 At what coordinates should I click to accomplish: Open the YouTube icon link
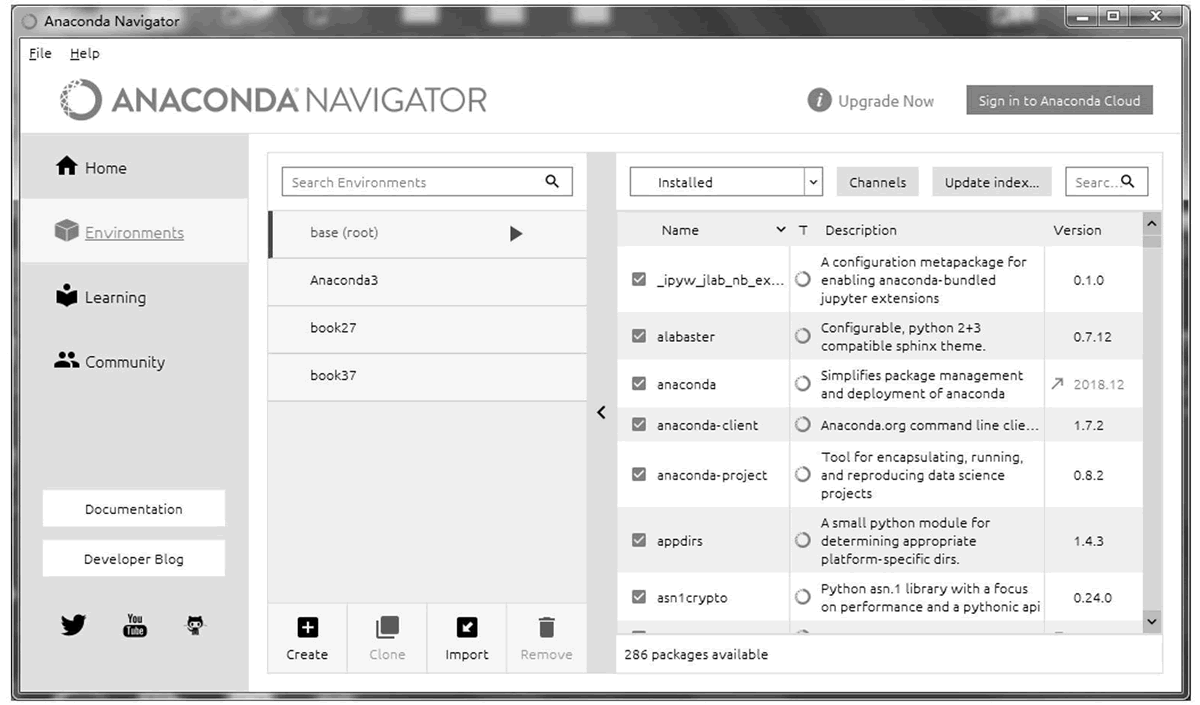coord(134,626)
